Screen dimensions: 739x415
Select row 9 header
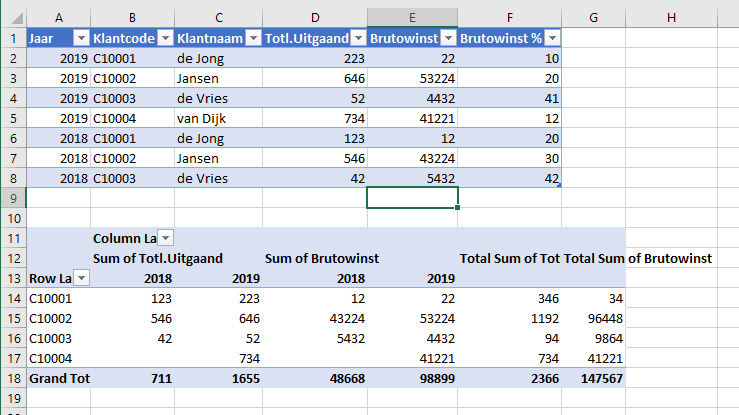pyautogui.click(x=13, y=198)
